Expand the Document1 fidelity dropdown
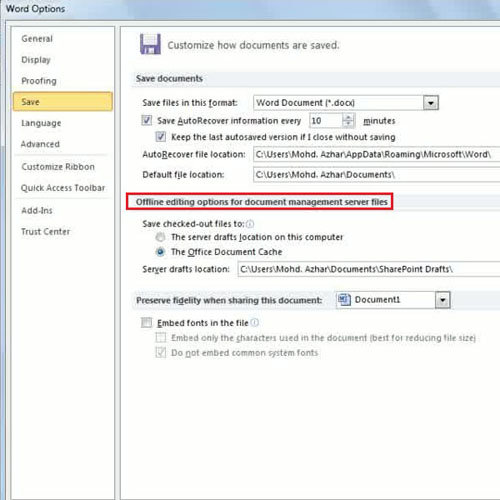500x500 pixels. click(x=443, y=300)
